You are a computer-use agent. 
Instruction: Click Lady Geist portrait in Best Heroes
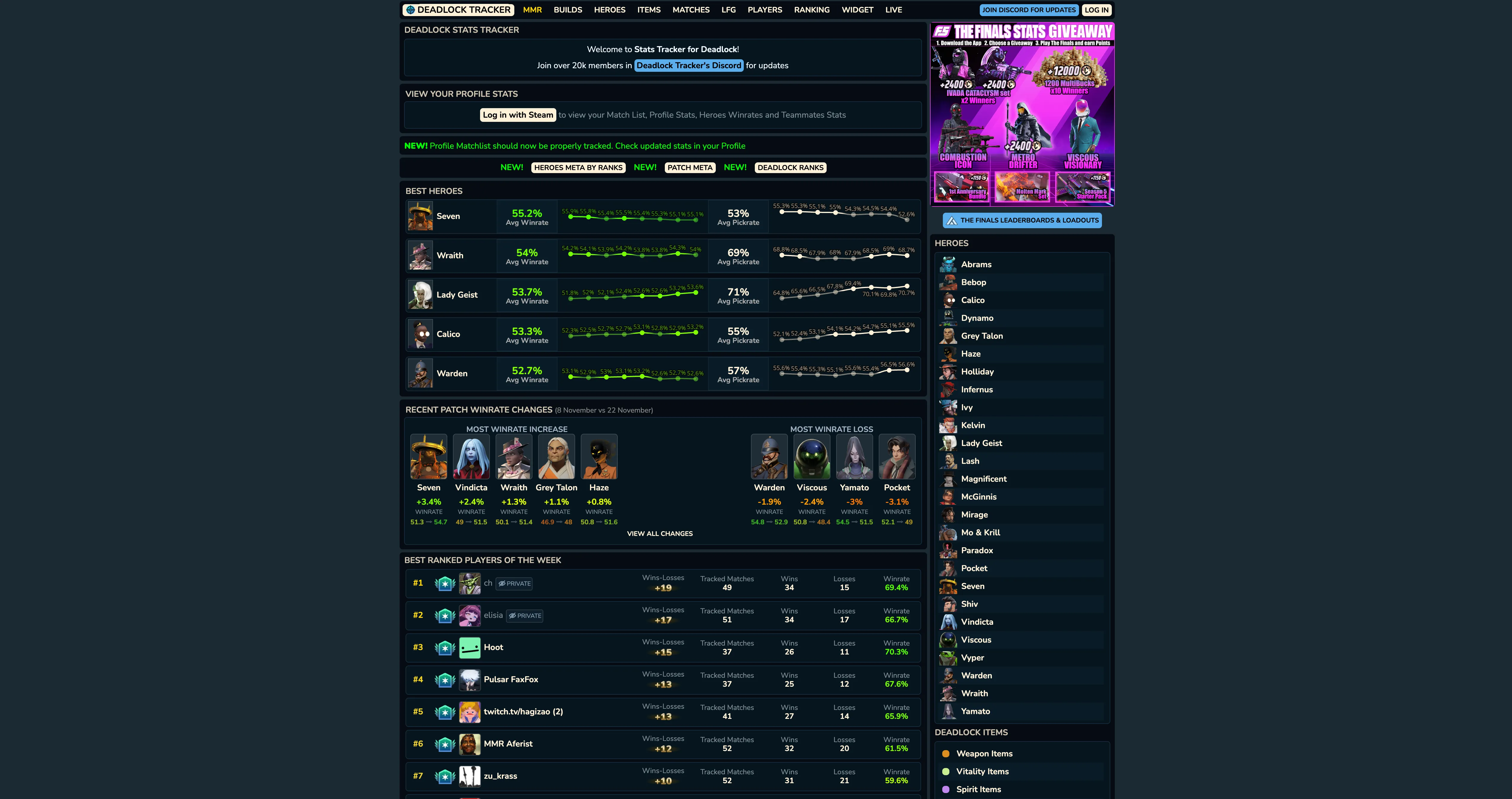coord(420,295)
